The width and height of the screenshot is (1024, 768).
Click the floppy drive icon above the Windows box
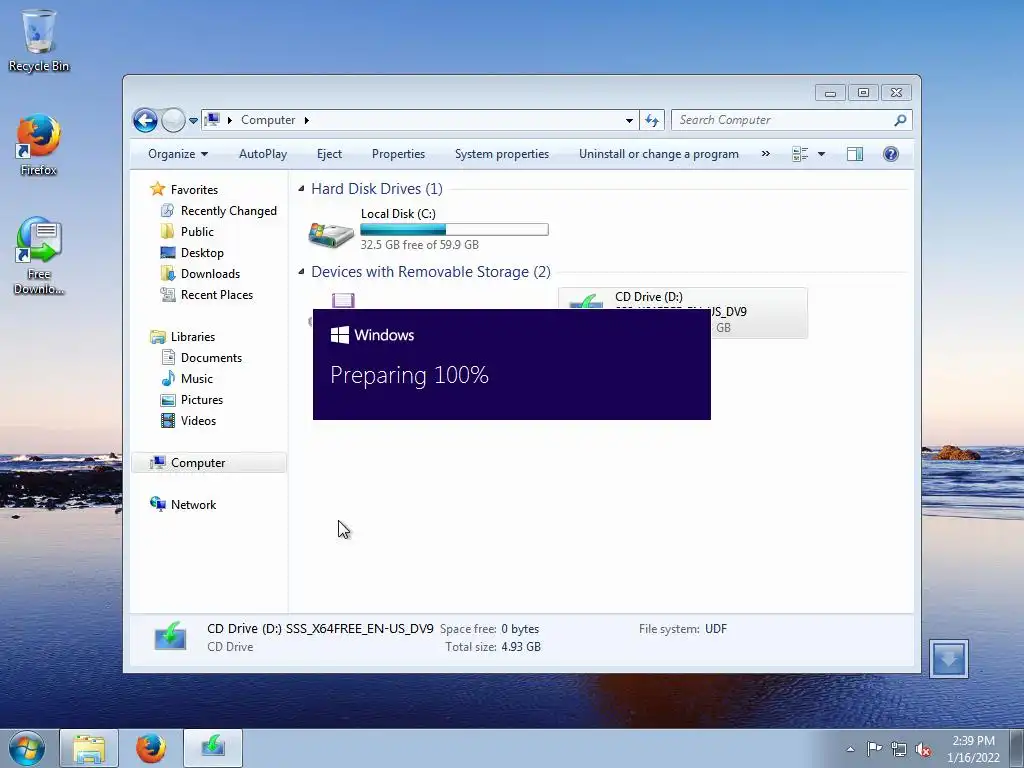click(x=343, y=300)
